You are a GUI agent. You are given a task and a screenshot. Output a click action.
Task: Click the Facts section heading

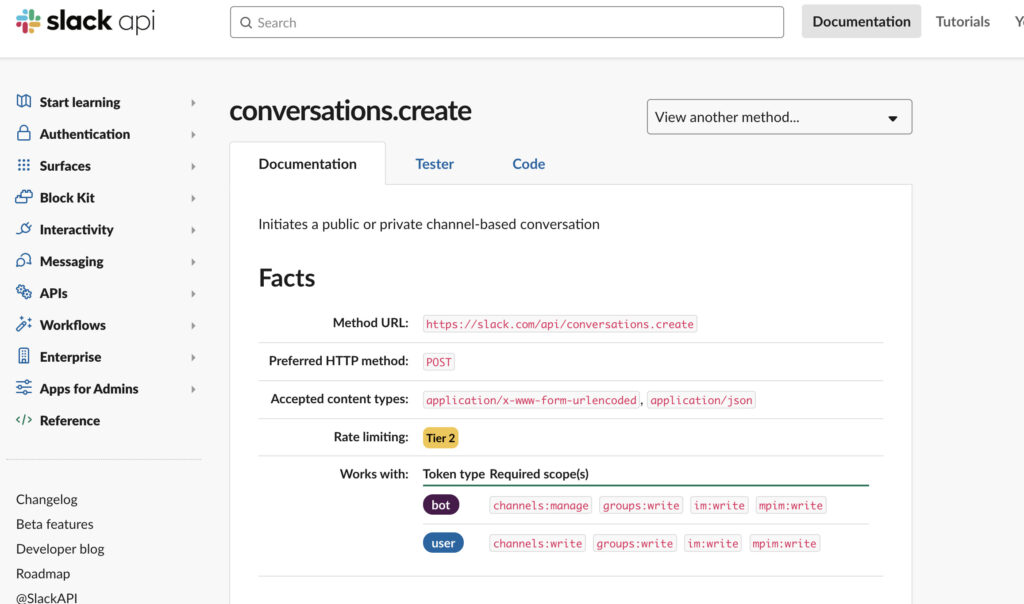click(x=287, y=278)
